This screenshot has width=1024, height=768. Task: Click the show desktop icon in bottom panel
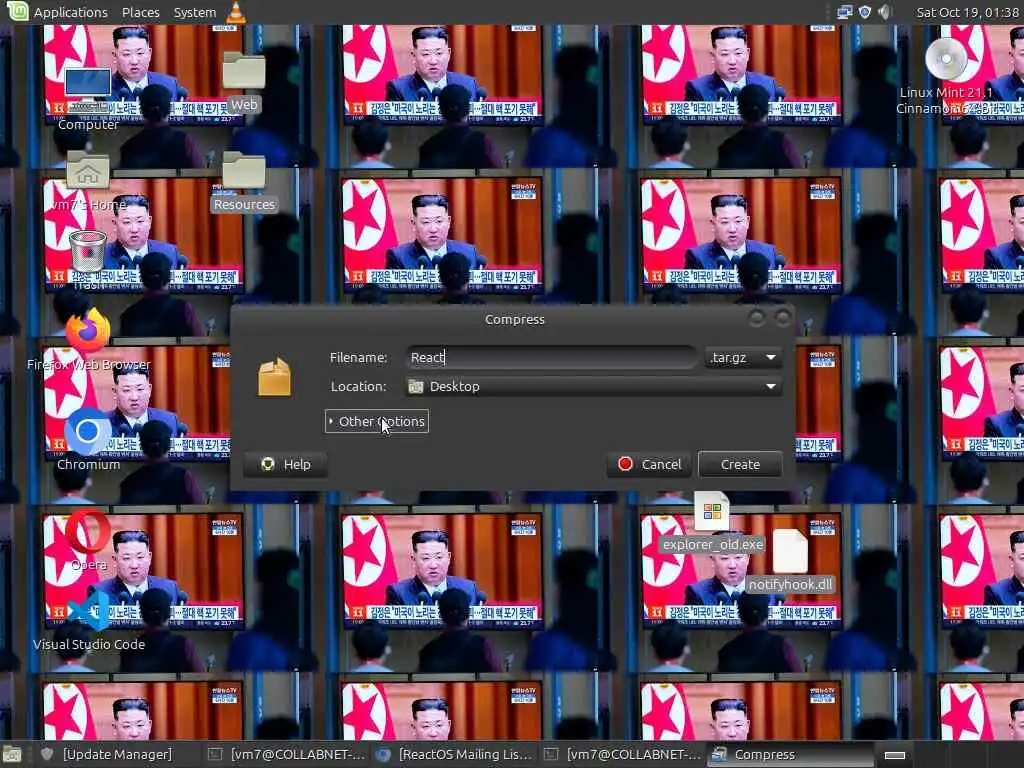pyautogui.click(x=13, y=755)
